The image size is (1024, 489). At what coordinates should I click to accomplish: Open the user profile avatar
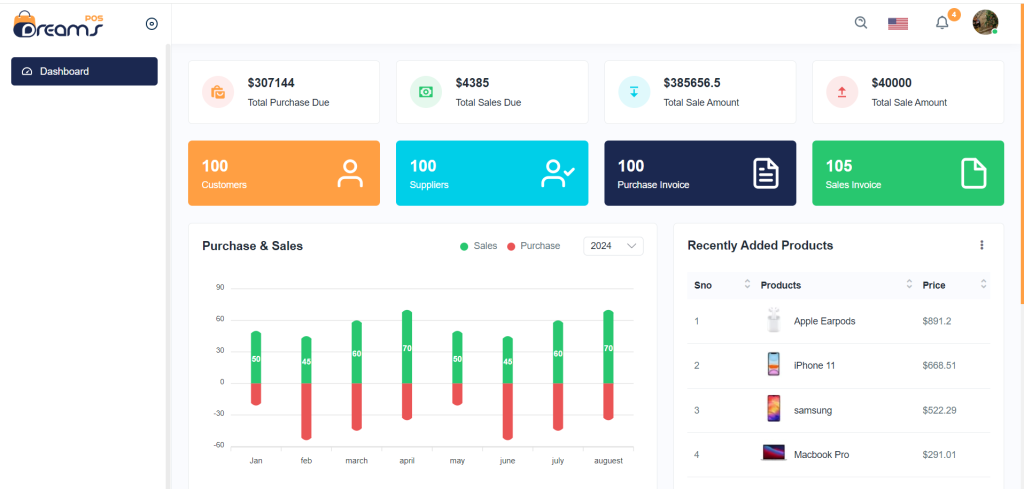tap(985, 22)
